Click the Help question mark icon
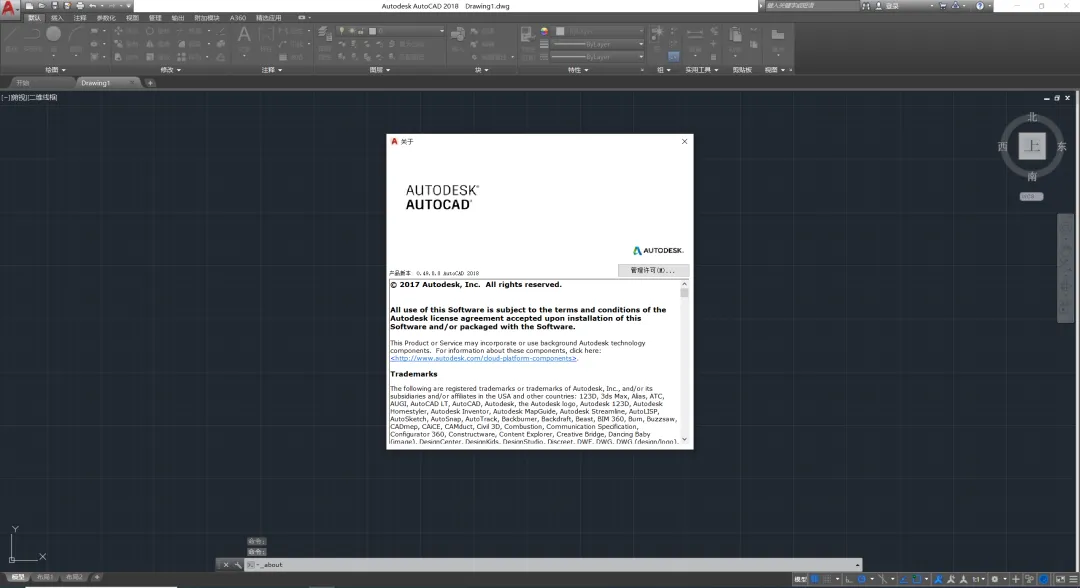This screenshot has height=588, width=1080. click(979, 6)
